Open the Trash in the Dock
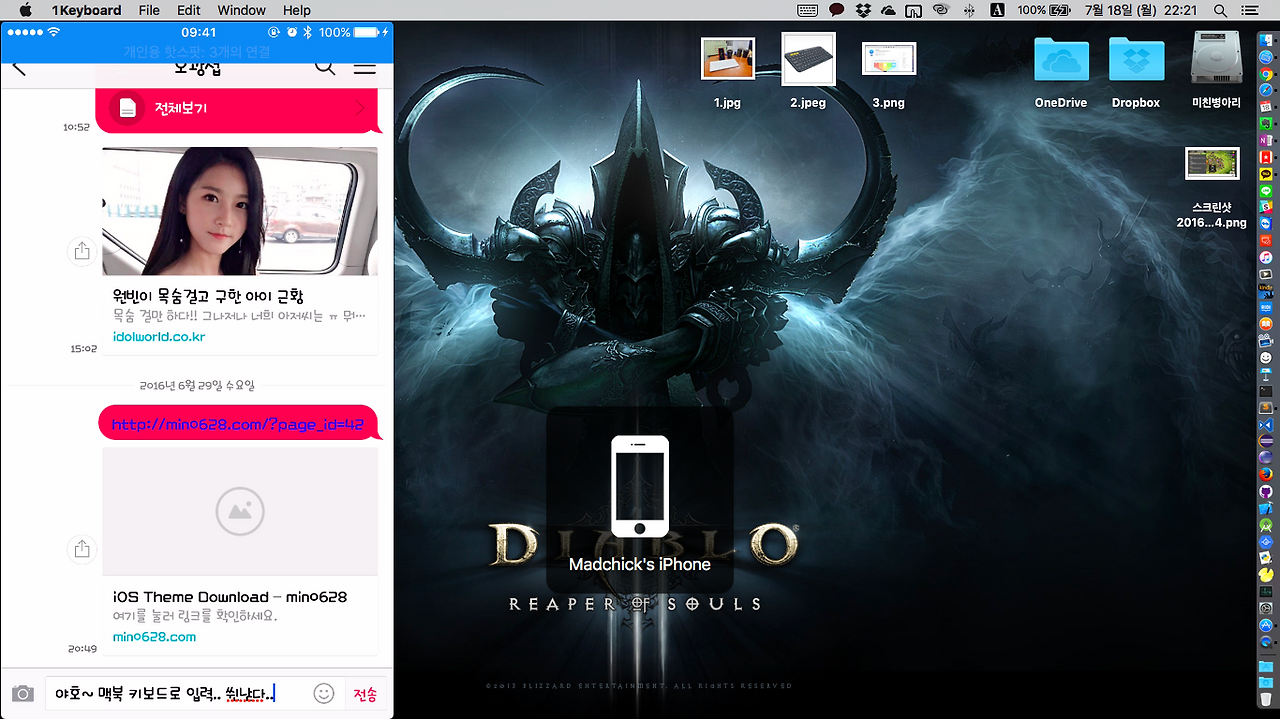Screen dimensions: 1280x719 tap(1264, 699)
